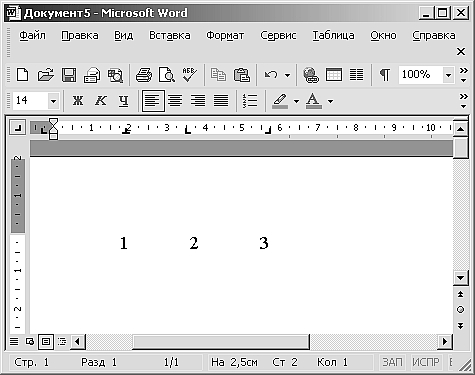Open print preview with magnifier page icon
Image resolution: width=475 pixels, height=375 pixels.
point(166,75)
